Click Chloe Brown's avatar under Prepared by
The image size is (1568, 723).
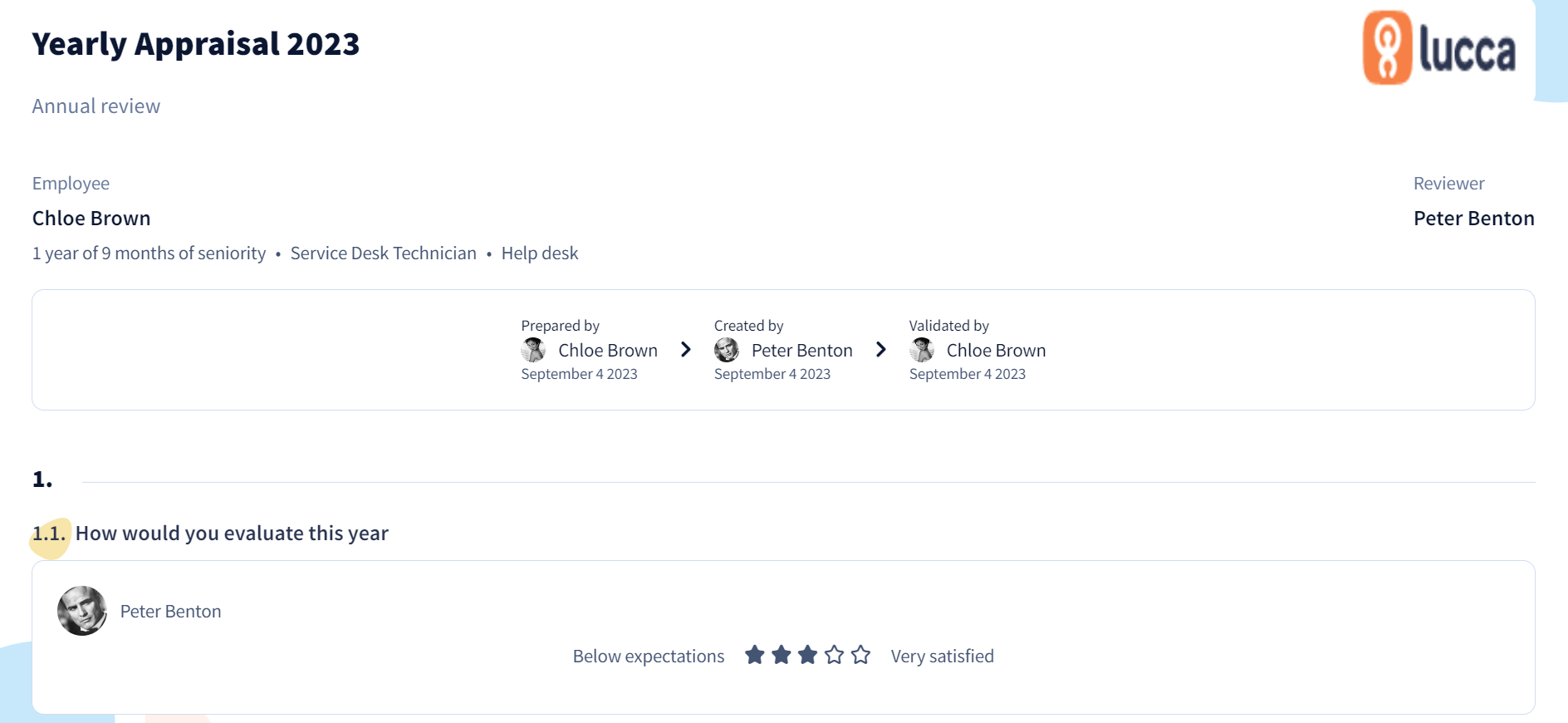click(534, 350)
